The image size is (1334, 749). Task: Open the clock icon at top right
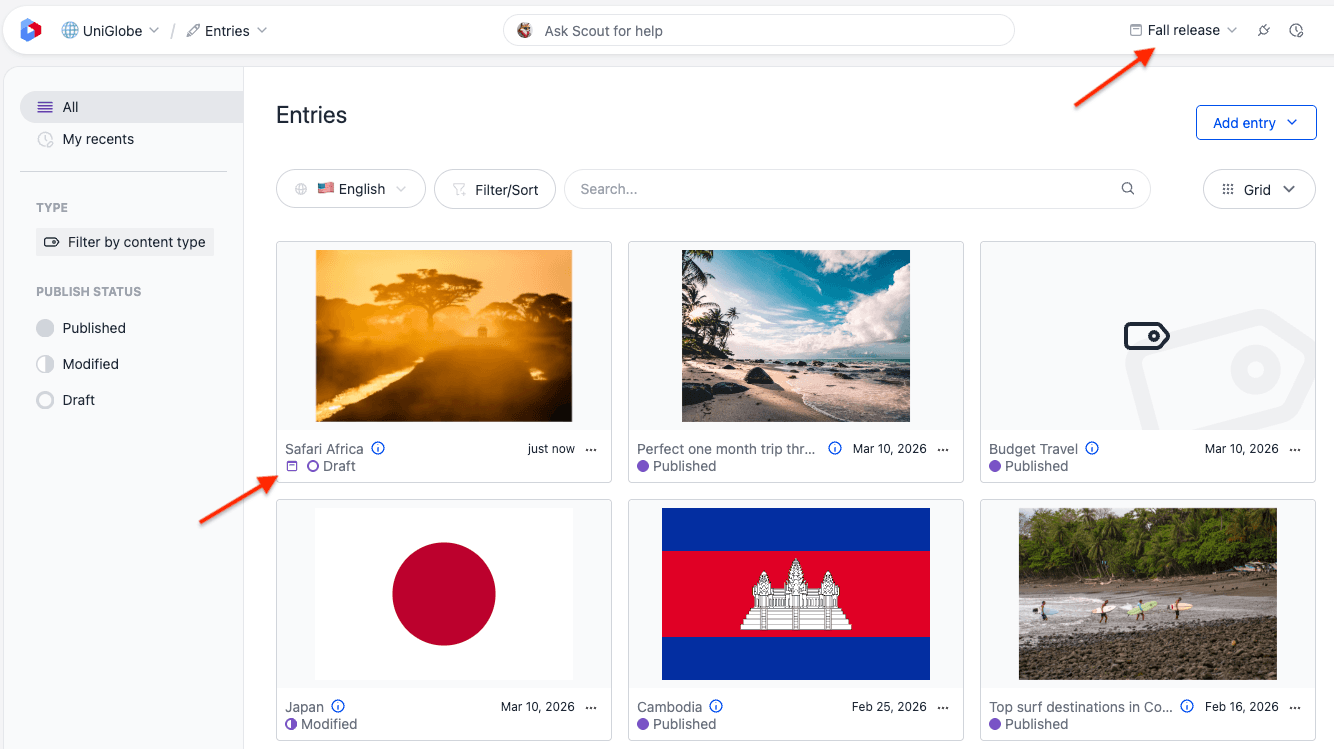[x=1297, y=30]
